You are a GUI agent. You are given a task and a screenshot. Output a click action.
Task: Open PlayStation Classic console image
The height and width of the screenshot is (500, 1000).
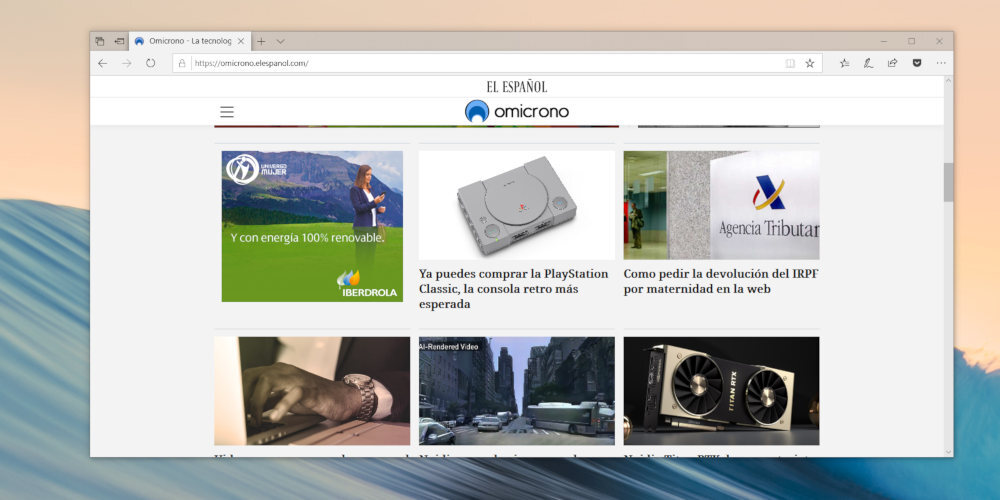coord(517,205)
